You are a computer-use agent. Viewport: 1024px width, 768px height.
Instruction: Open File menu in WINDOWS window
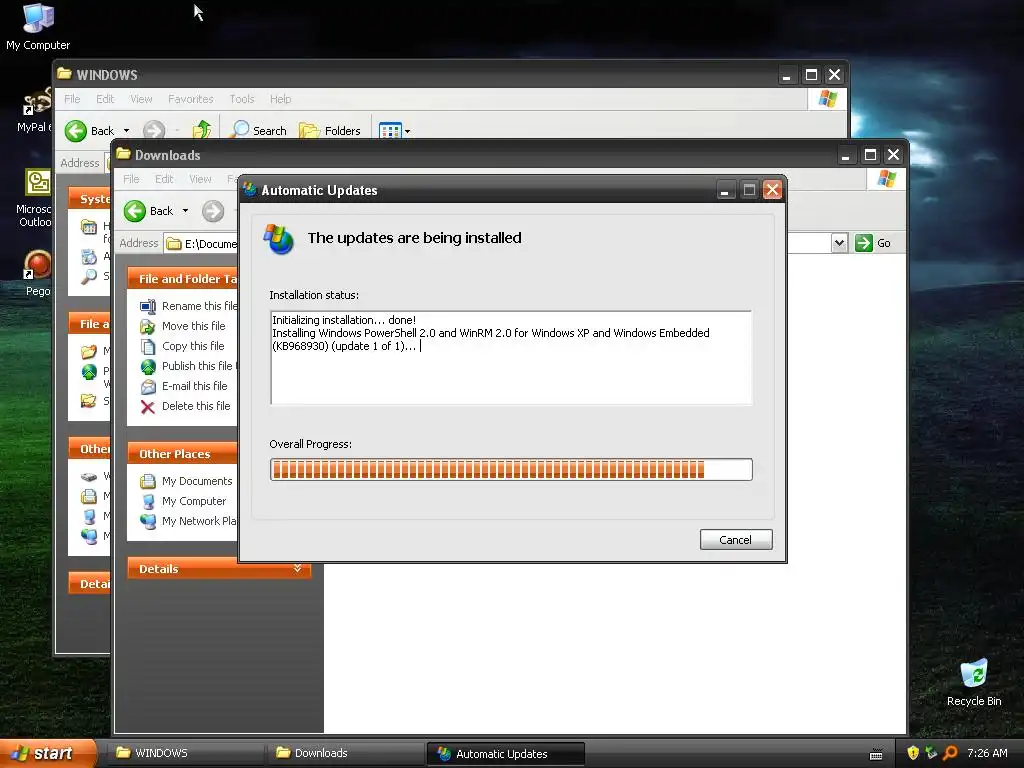coord(72,99)
